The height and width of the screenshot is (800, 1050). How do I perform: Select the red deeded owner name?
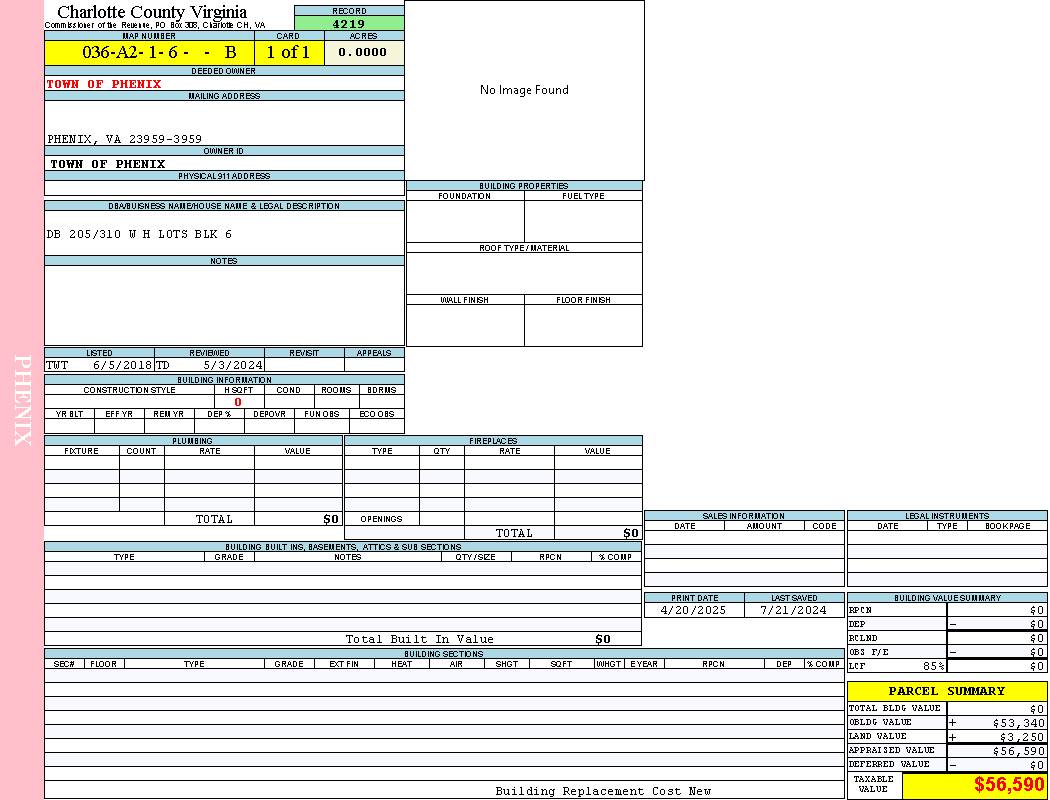coord(104,84)
